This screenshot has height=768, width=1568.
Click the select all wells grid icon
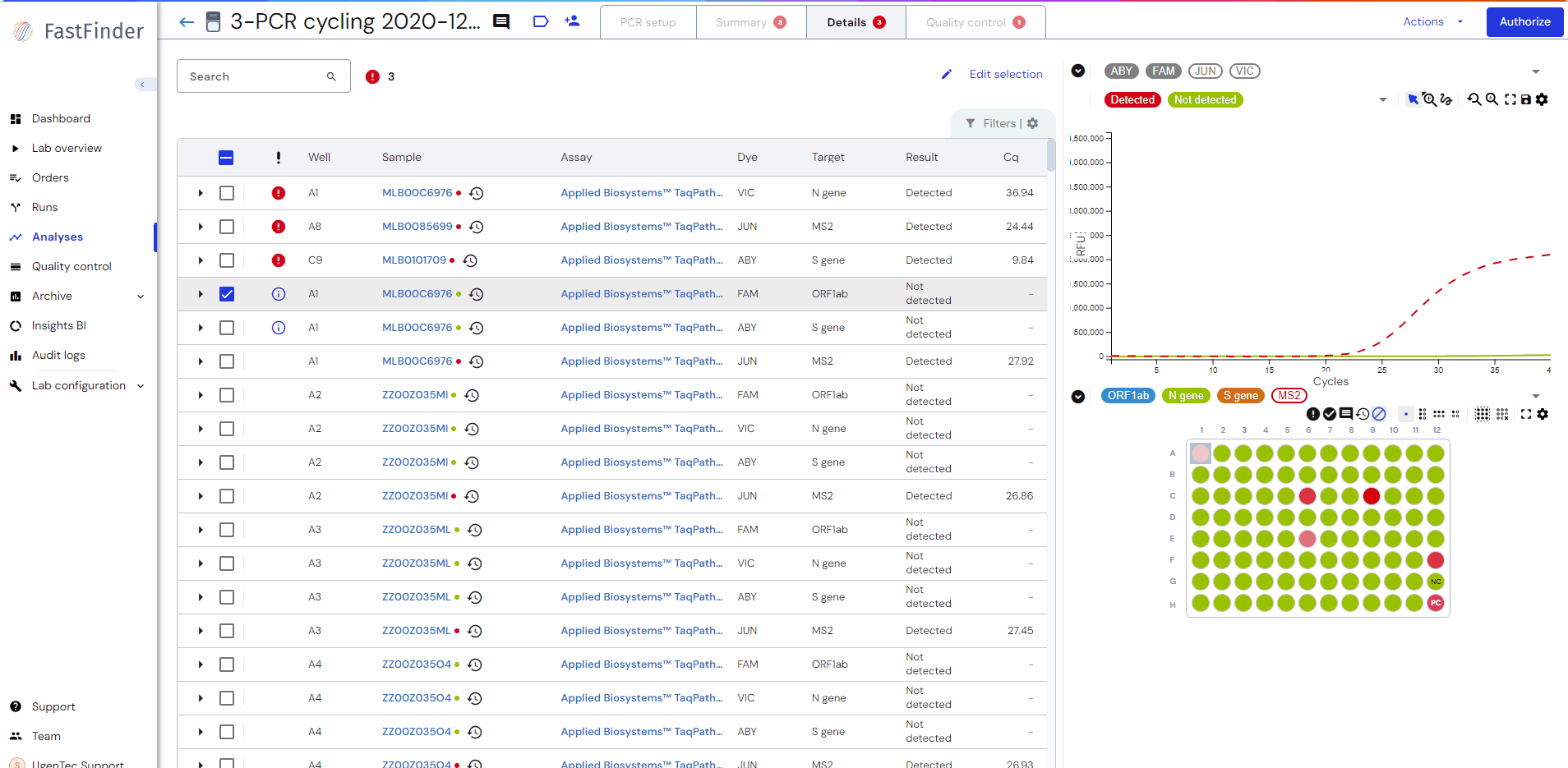[1483, 414]
